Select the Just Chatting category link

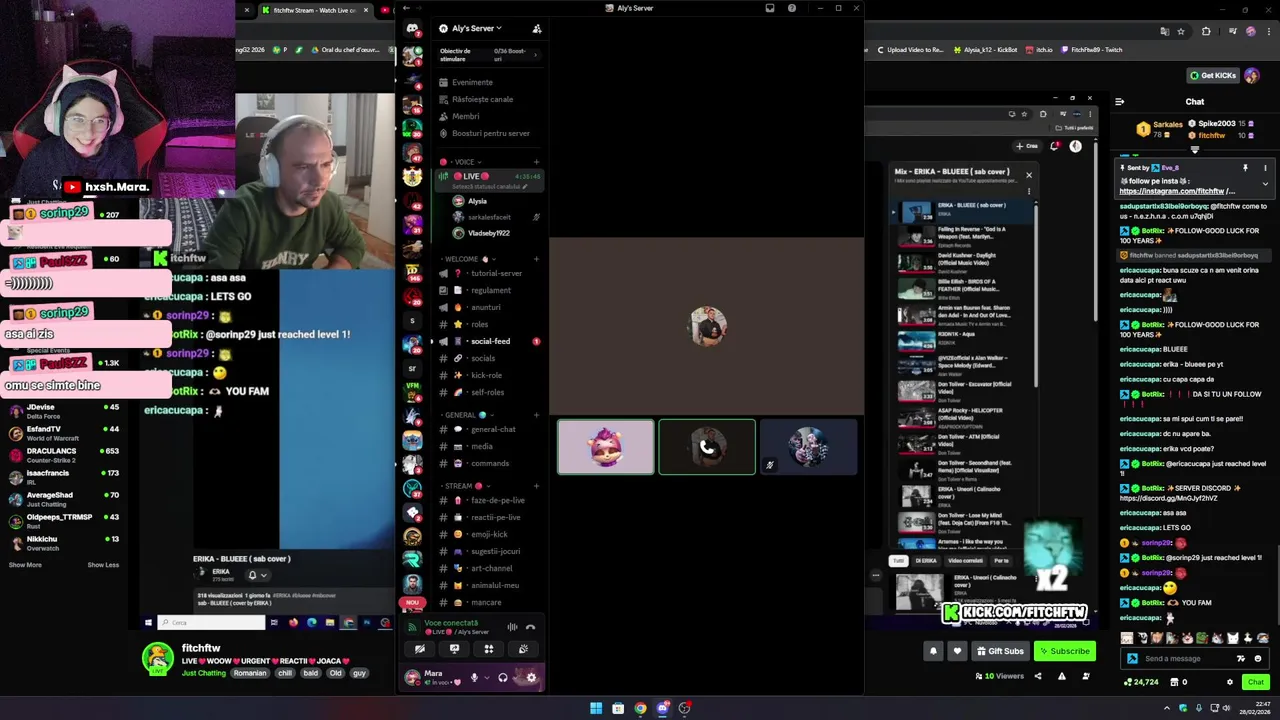(204, 673)
